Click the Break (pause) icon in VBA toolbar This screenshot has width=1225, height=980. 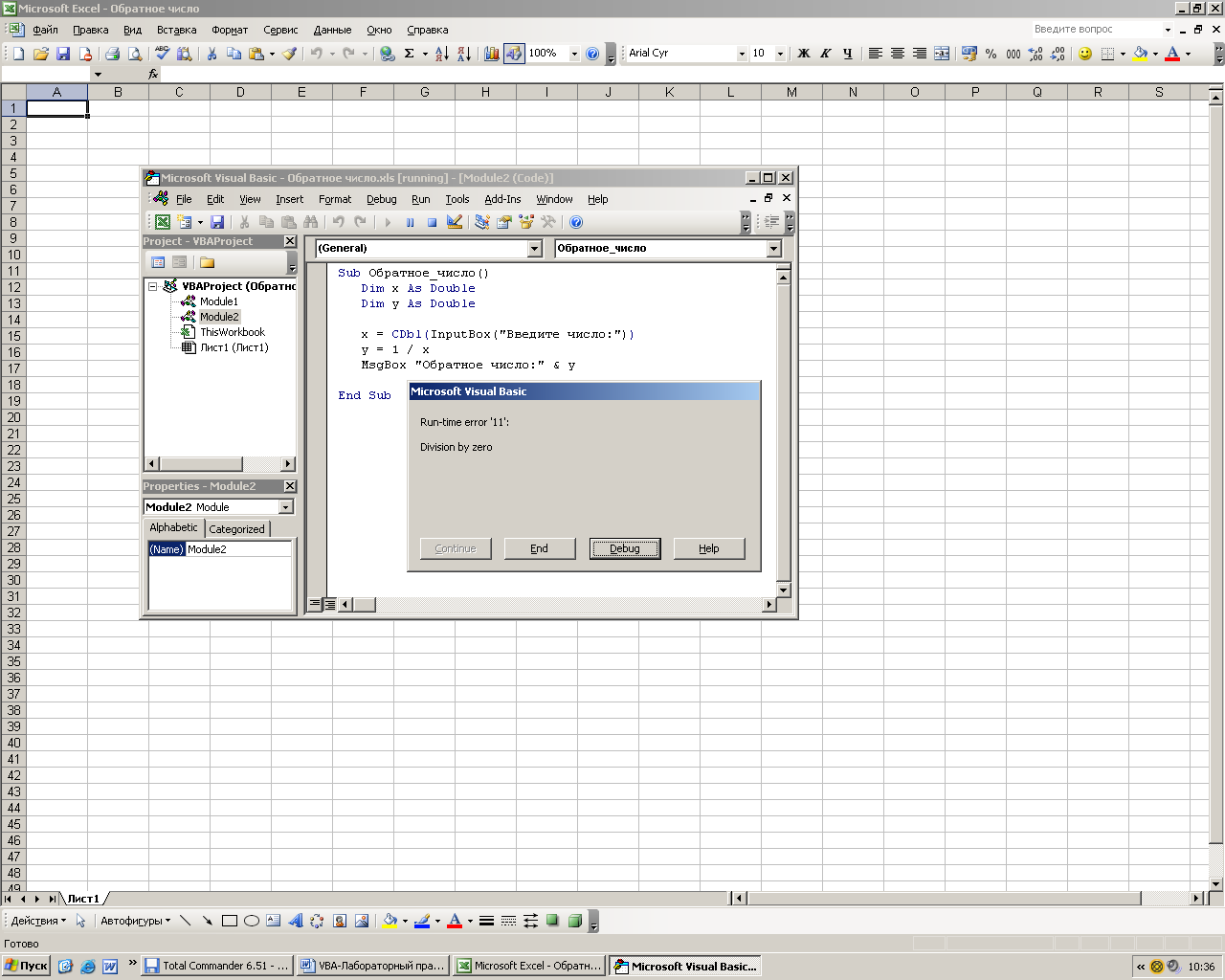(x=410, y=222)
